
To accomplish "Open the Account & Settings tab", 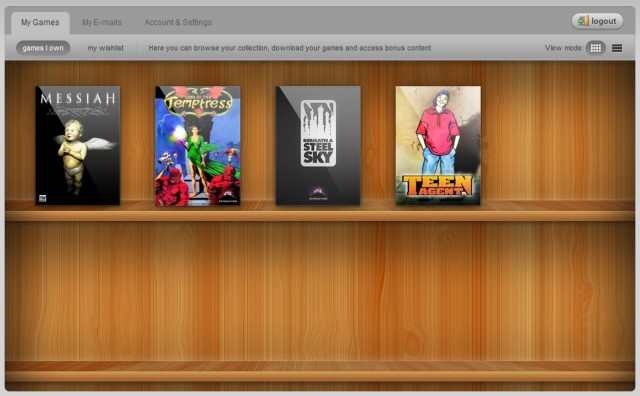I will pyautogui.click(x=178, y=22).
